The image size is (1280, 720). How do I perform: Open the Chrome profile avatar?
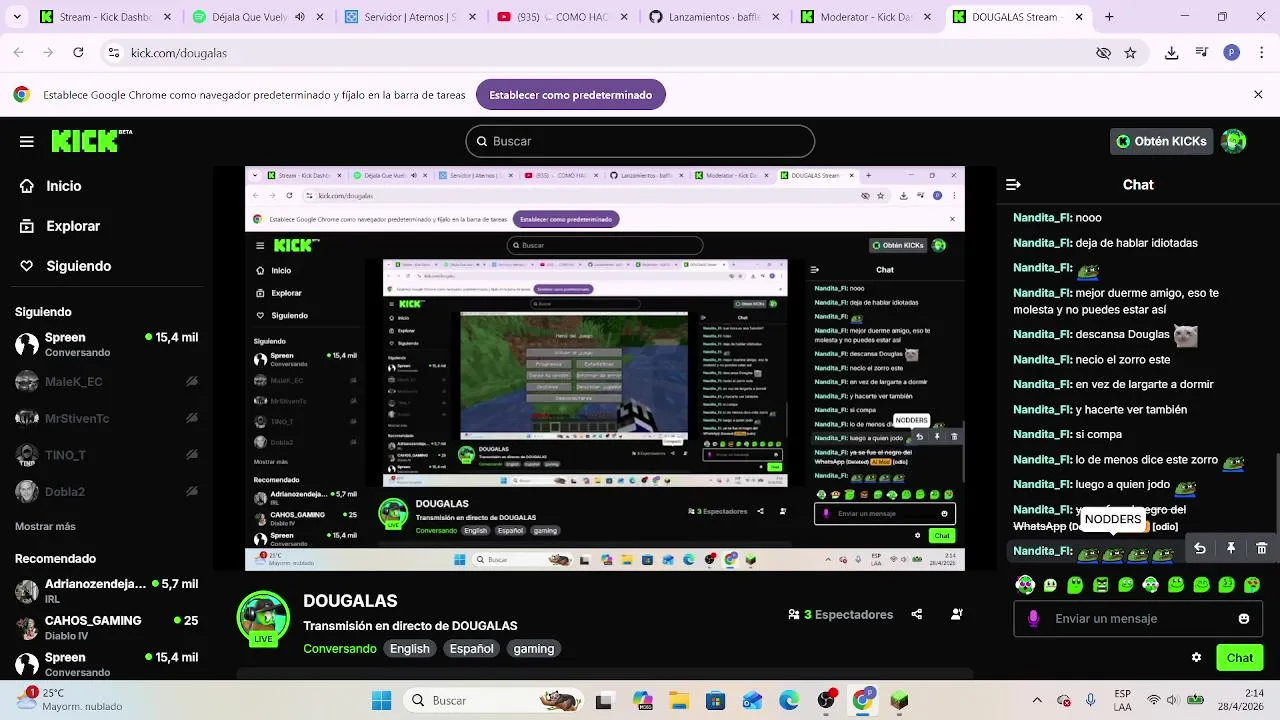tap(1232, 53)
